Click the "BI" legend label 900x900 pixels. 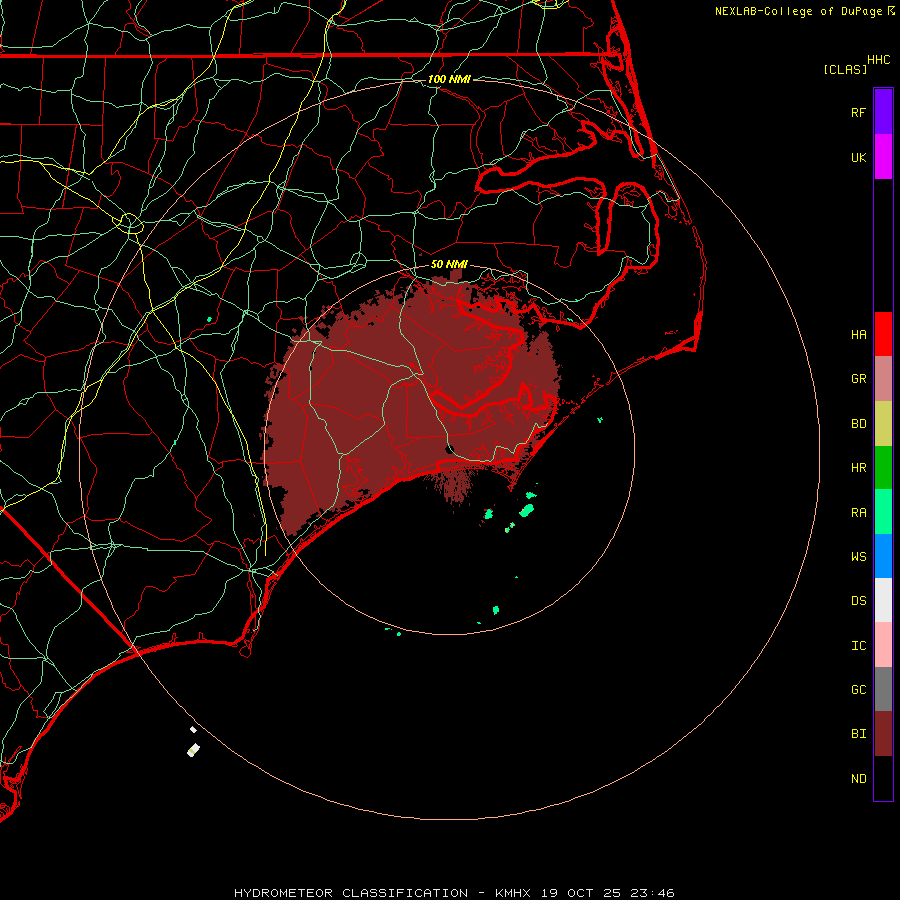[x=858, y=734]
